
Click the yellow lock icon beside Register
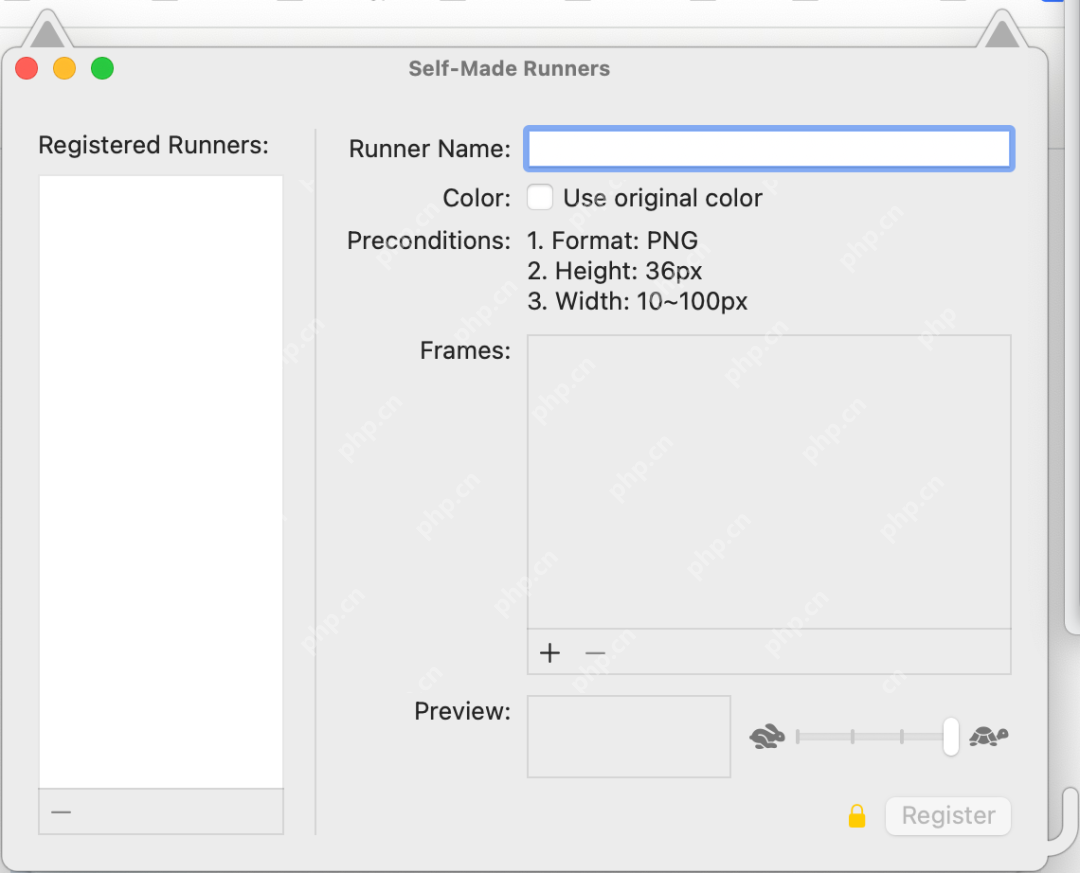tap(857, 816)
